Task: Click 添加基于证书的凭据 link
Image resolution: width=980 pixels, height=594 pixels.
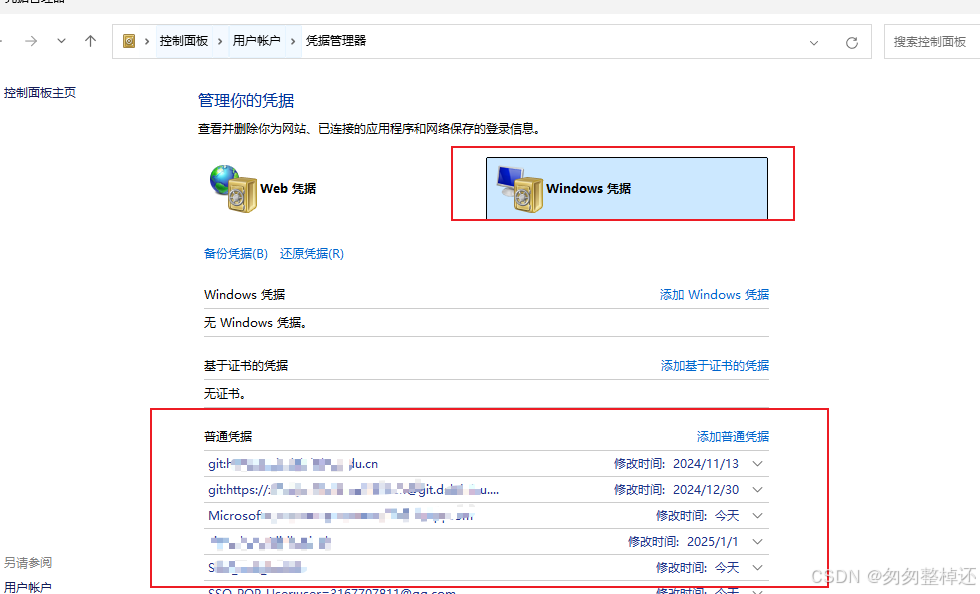Action: click(715, 365)
